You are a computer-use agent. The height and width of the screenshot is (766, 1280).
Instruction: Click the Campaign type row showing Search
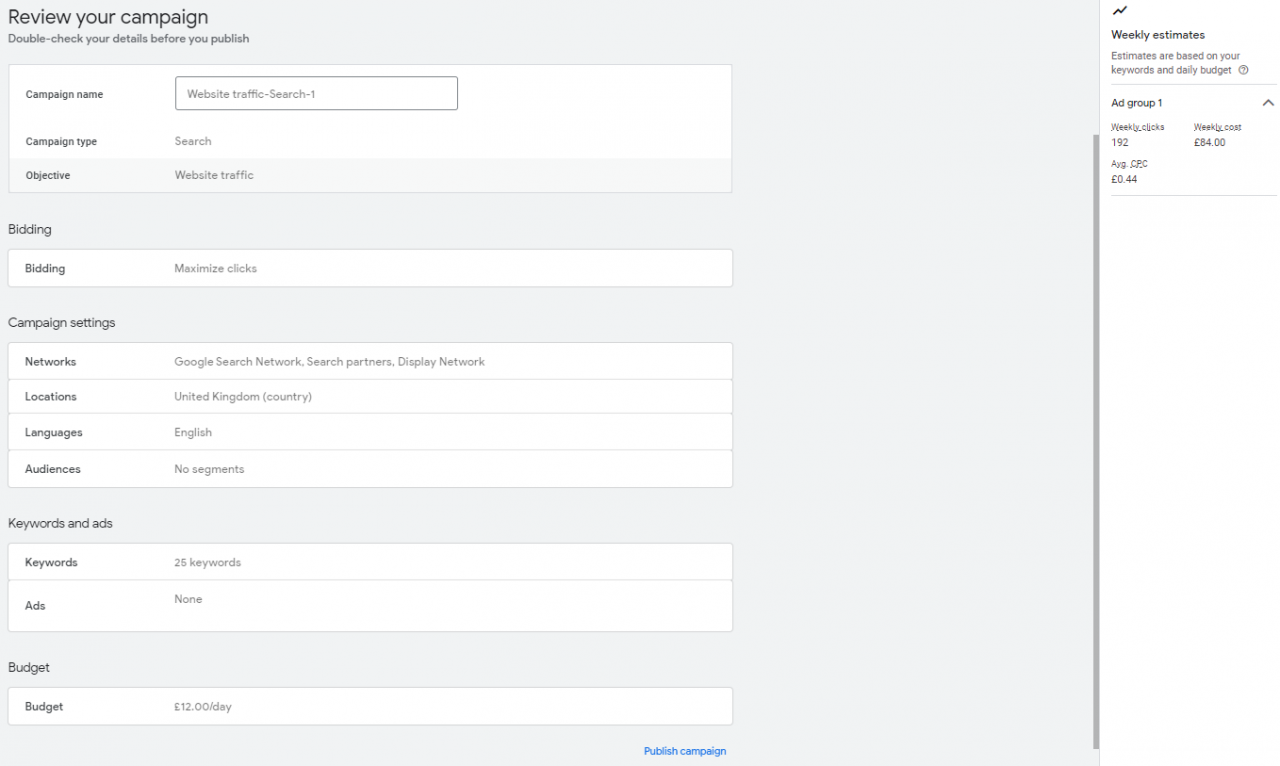(370, 141)
